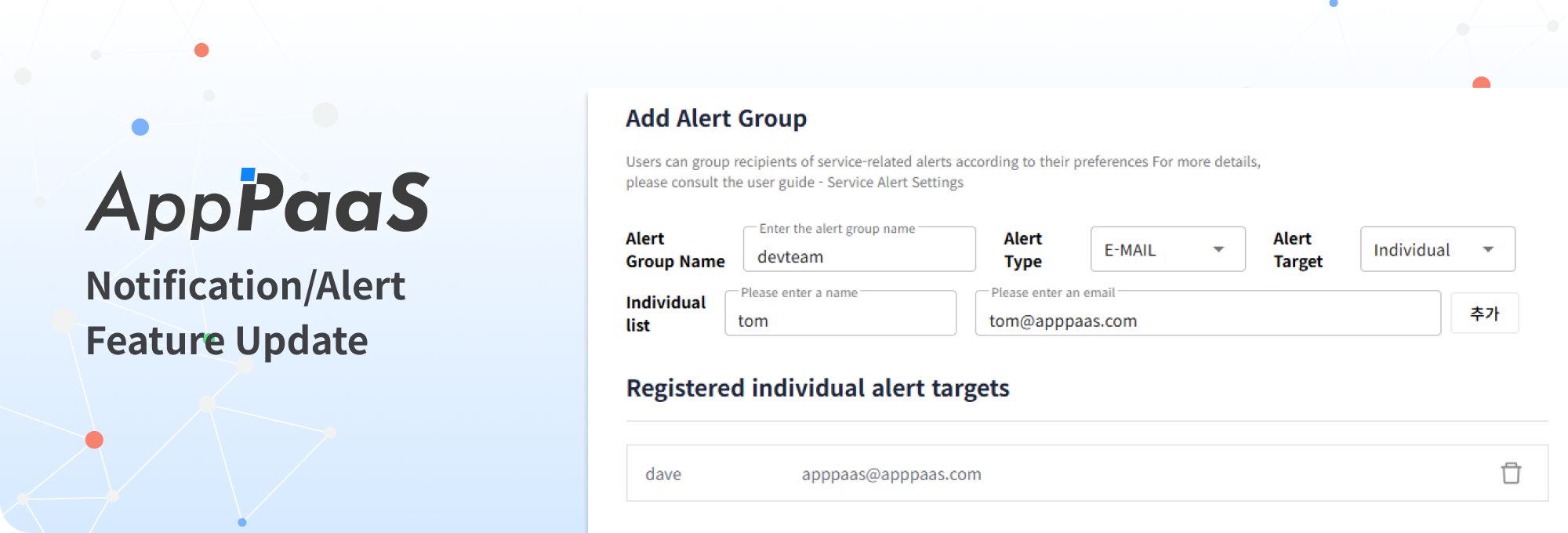This screenshot has width=1568, height=533.
Task: Click the Add Alert Group heading
Action: [x=716, y=118]
